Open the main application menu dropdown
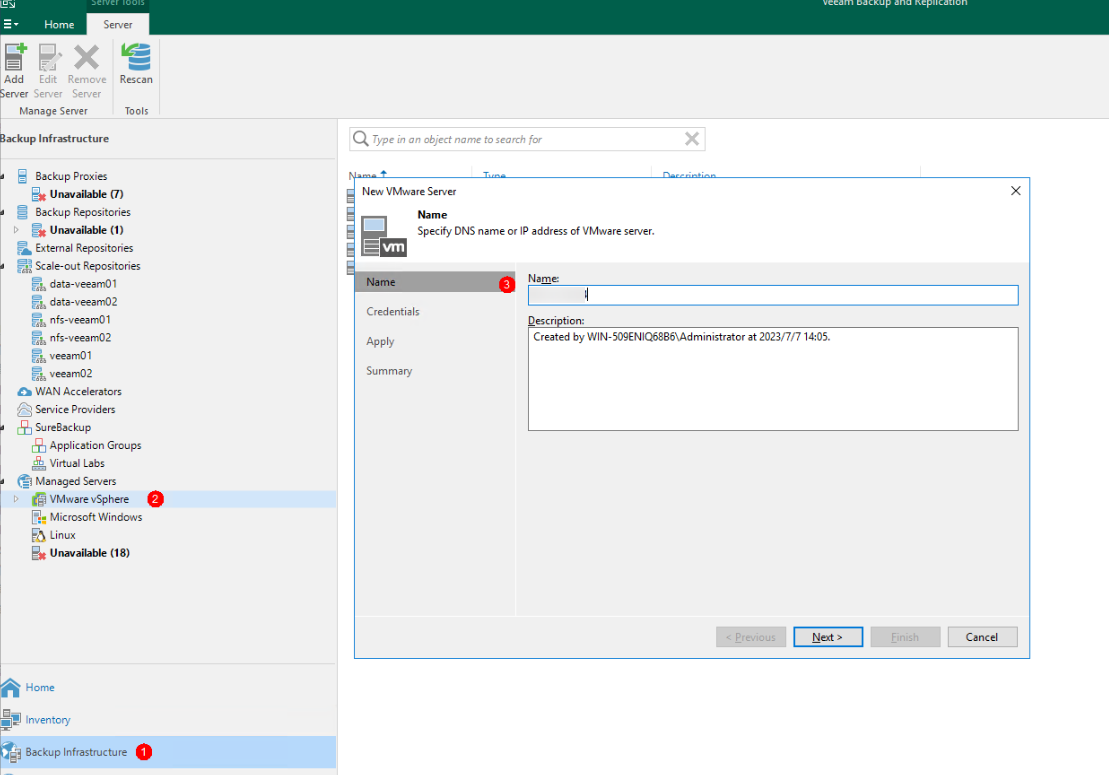This screenshot has width=1109, height=775. [10, 24]
